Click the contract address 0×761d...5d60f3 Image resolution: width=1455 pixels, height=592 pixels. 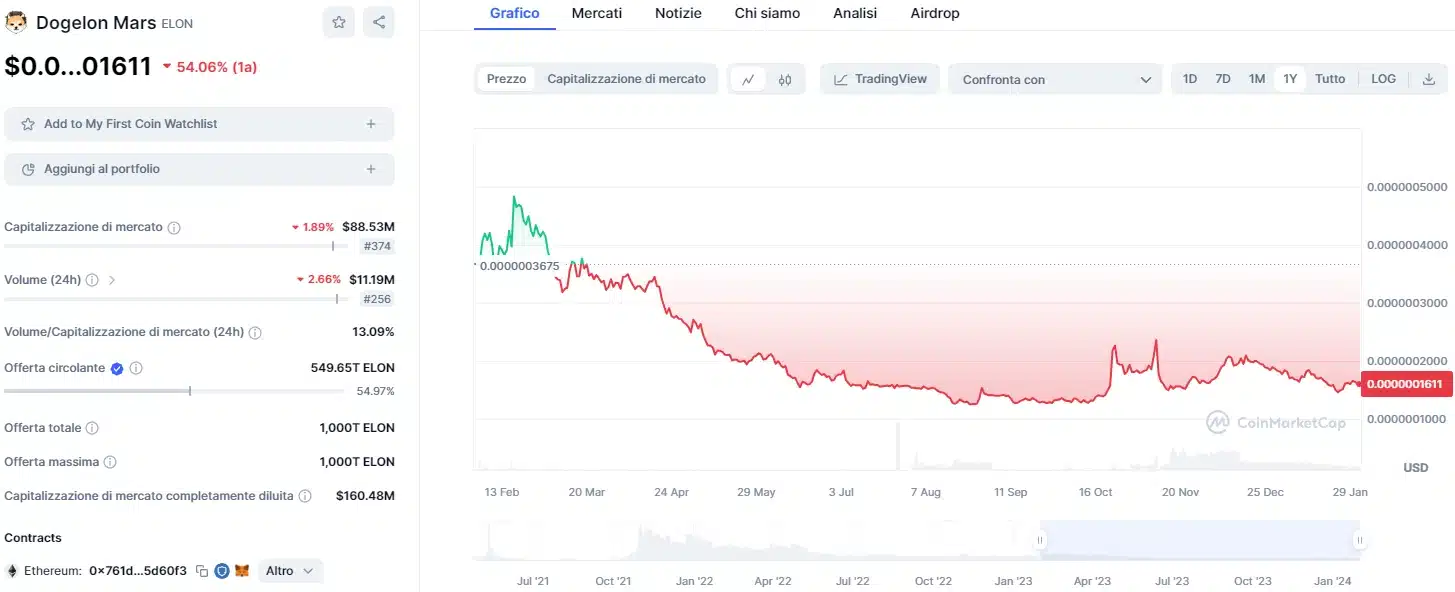coord(138,571)
